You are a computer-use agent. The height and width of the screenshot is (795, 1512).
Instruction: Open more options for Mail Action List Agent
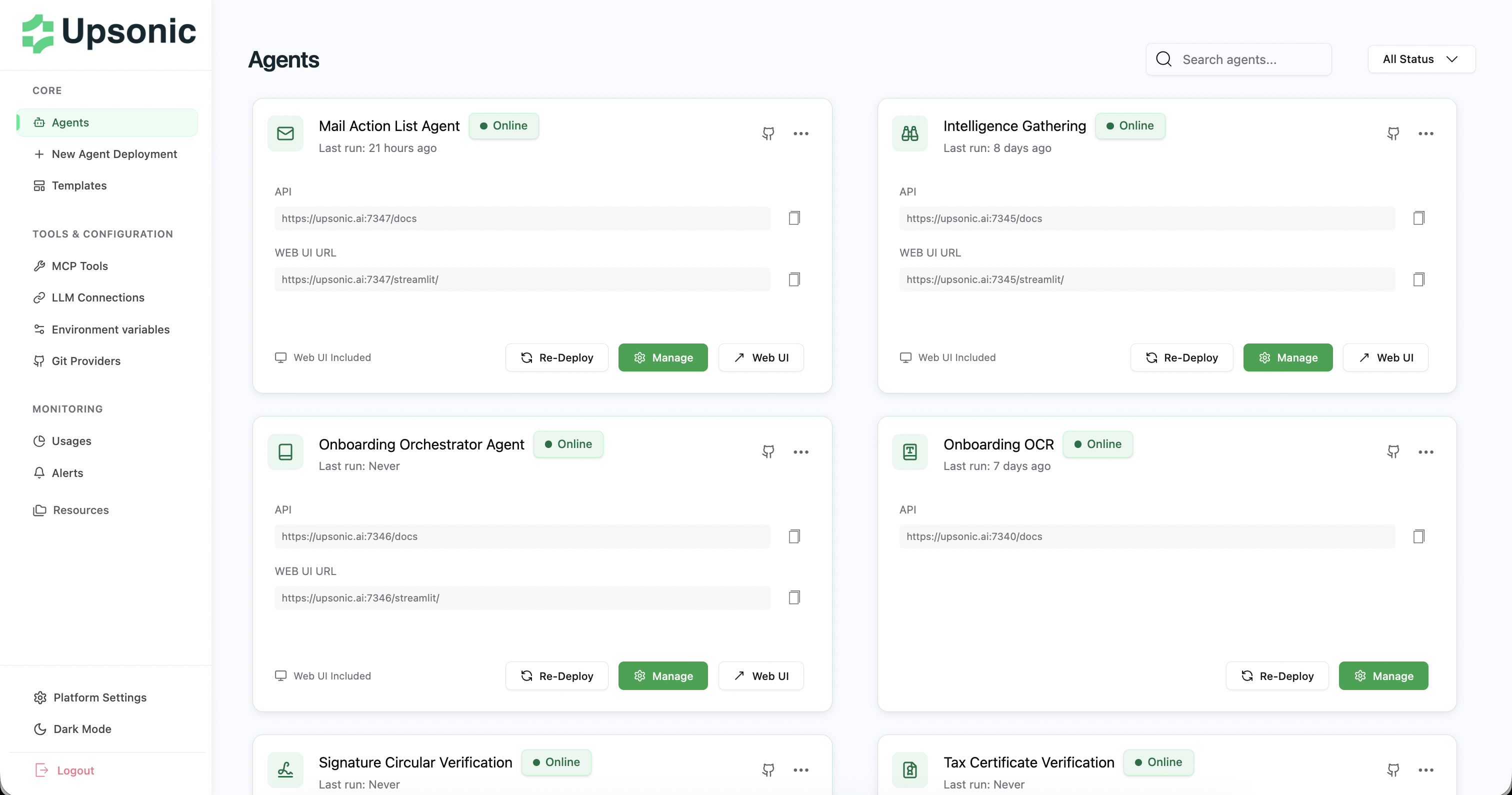pyautogui.click(x=800, y=133)
